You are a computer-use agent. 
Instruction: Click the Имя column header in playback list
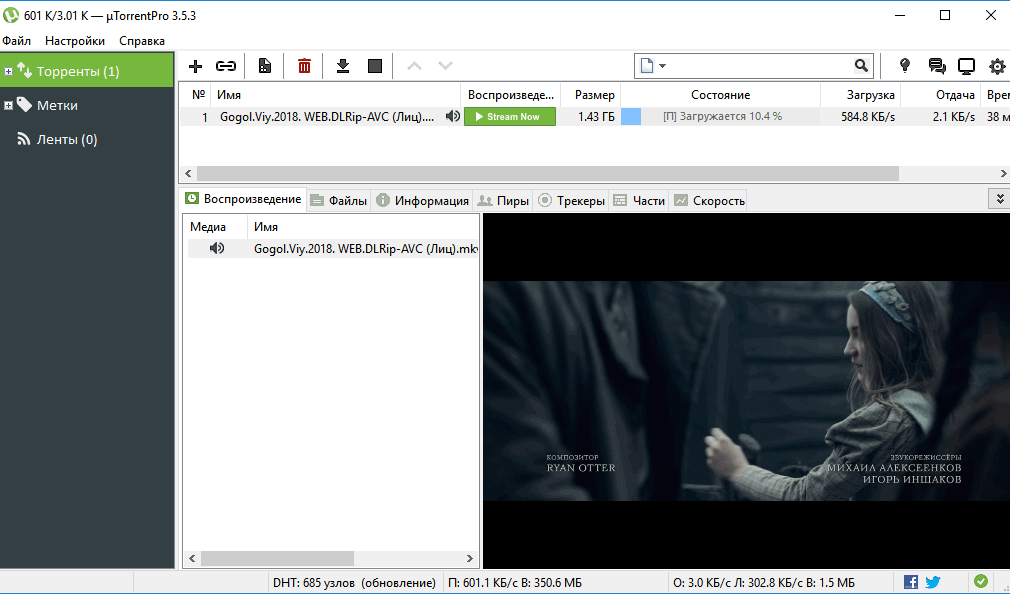click(363, 227)
